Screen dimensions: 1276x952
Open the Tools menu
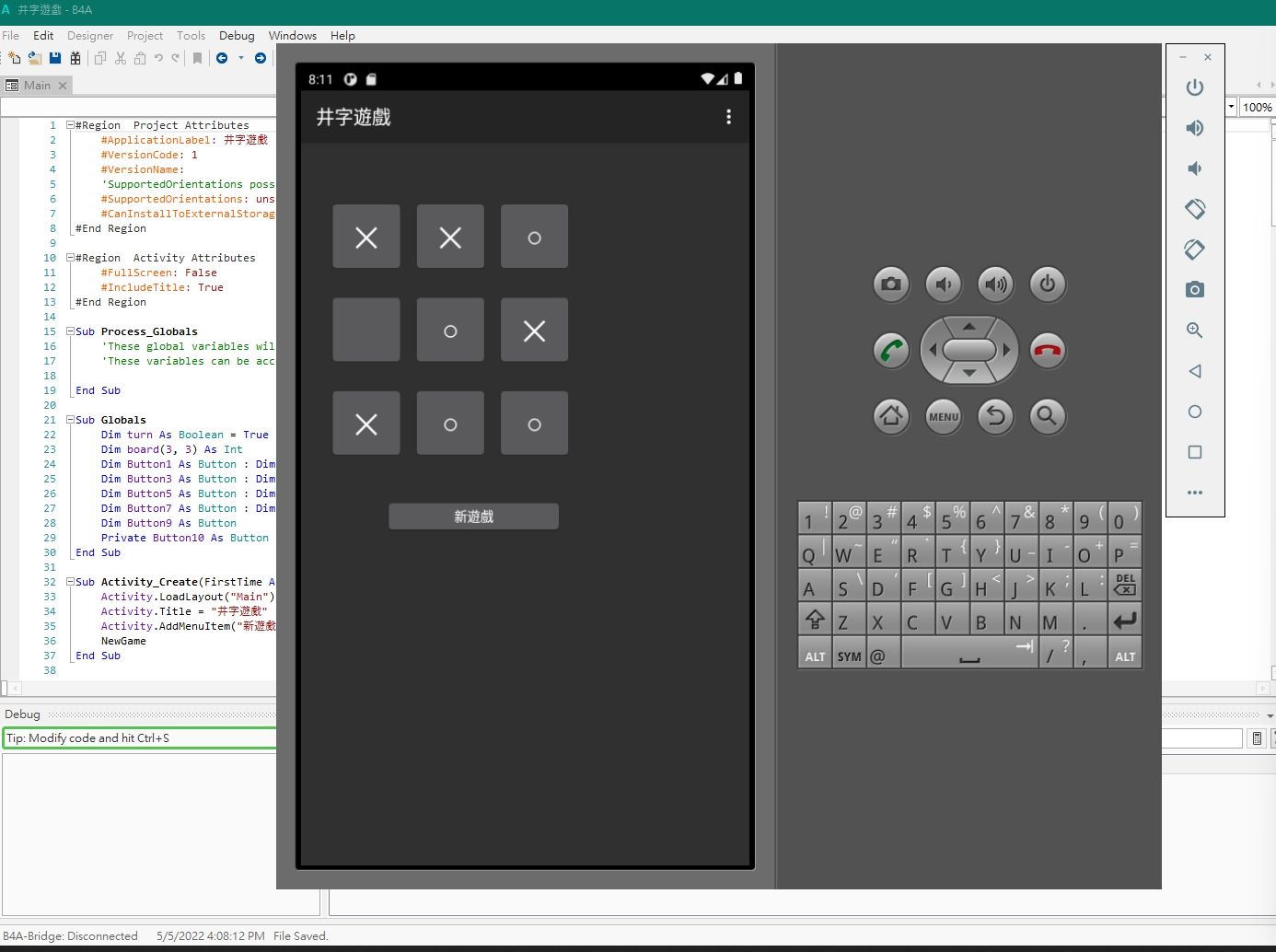coord(191,36)
